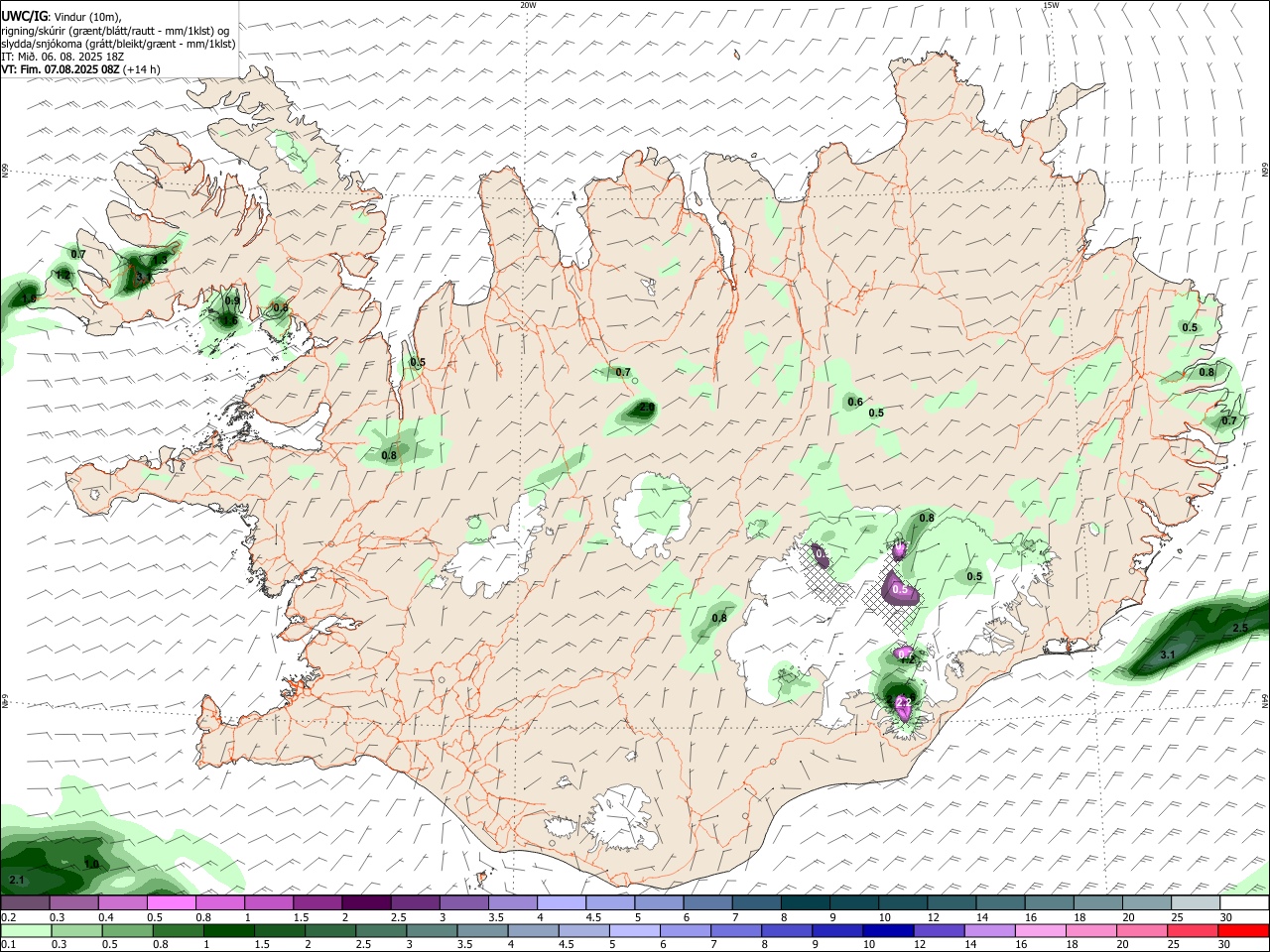Select the "2.2" value on the map
Viewport: 1270px width, 952px height.
click(903, 703)
